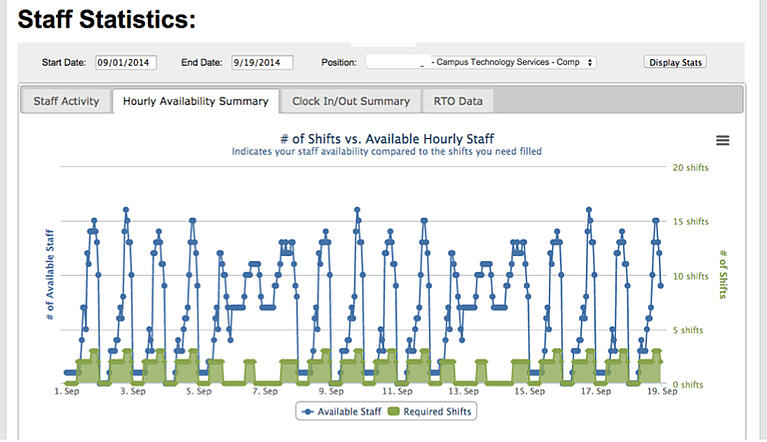Open the chart hamburger context menu
The height and width of the screenshot is (442, 767).
point(722,141)
